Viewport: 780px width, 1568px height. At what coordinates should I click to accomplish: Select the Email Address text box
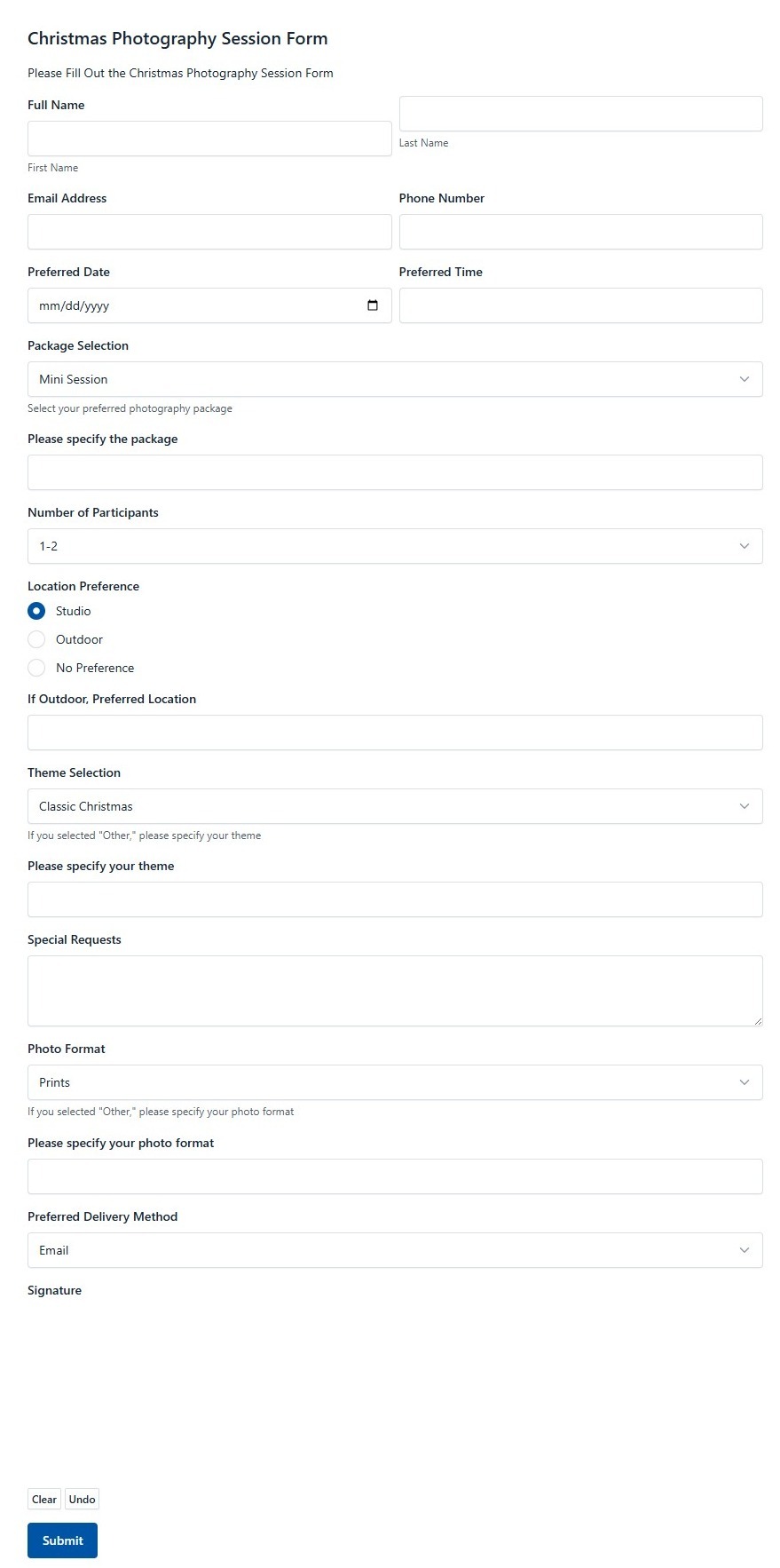click(209, 232)
